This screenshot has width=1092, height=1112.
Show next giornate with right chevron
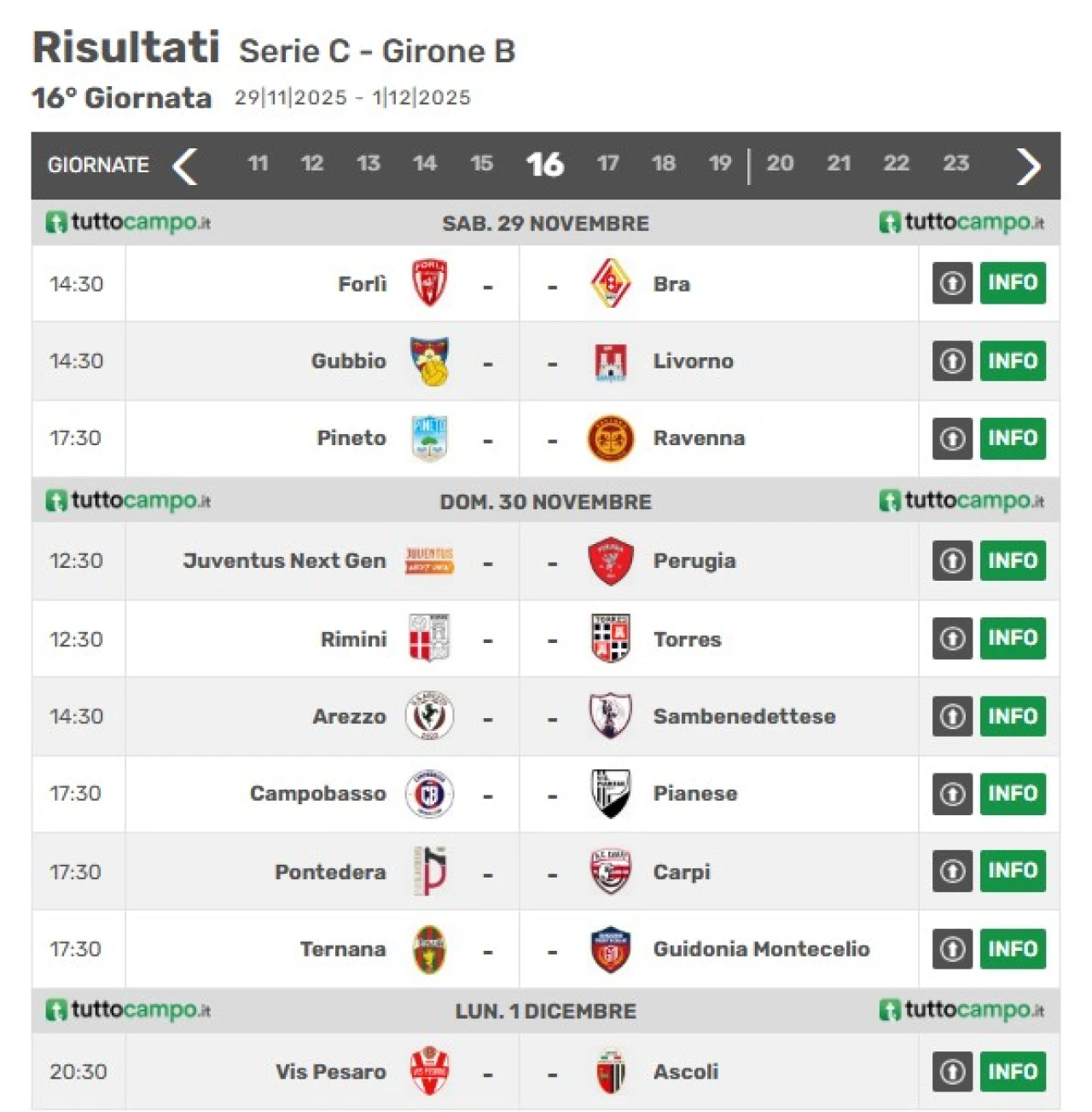click(x=1028, y=165)
